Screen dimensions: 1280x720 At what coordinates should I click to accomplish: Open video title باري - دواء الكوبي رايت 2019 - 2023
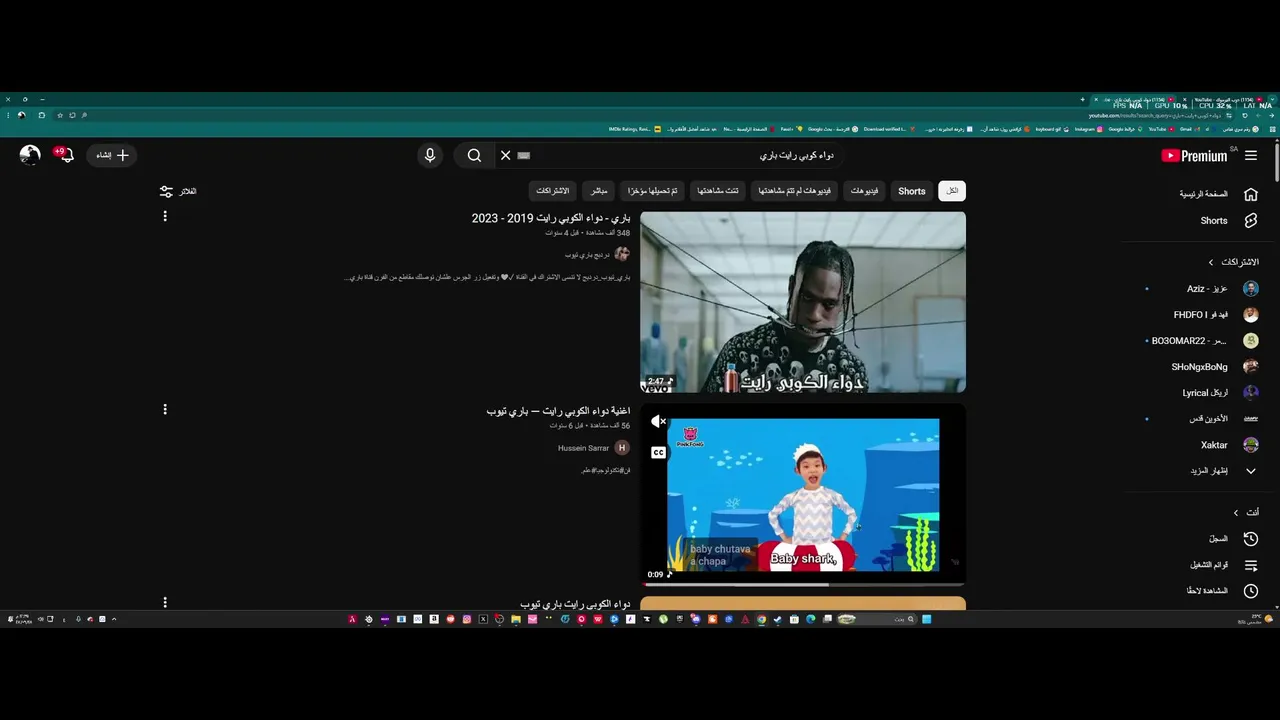coord(551,218)
